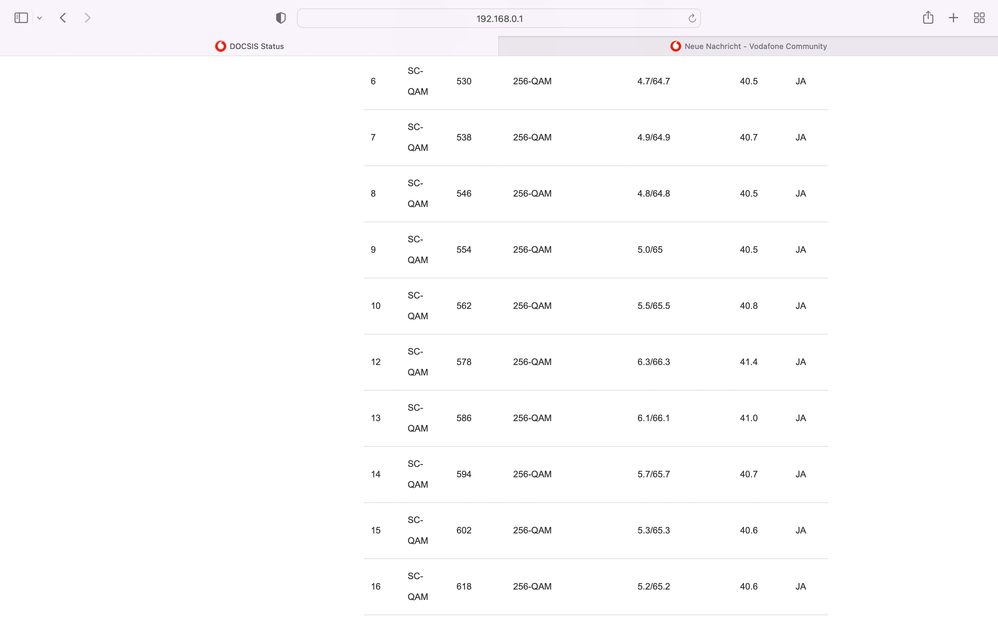Toggle the Safari sidebar icon

21,18
